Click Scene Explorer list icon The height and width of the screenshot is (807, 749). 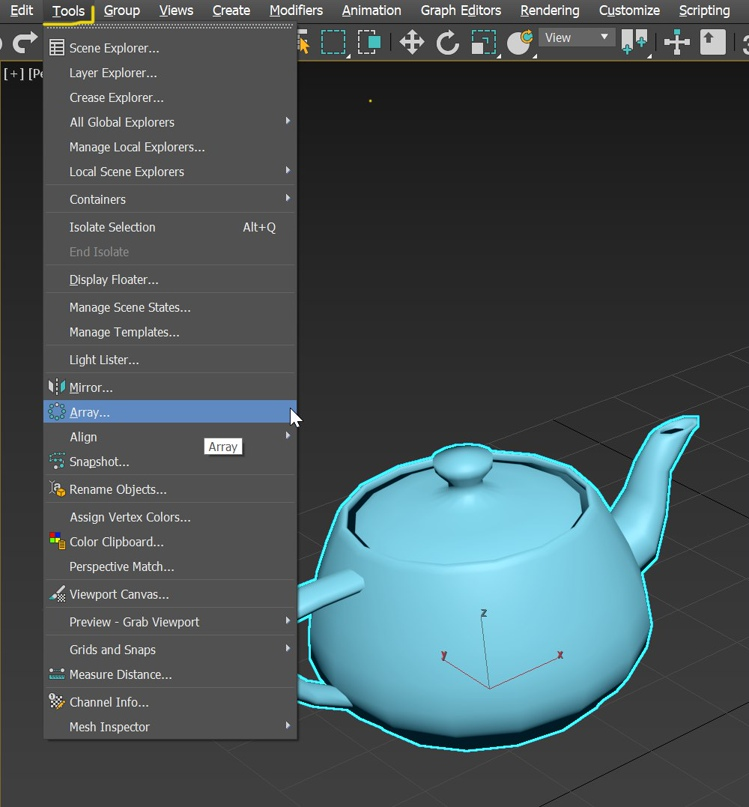point(57,48)
